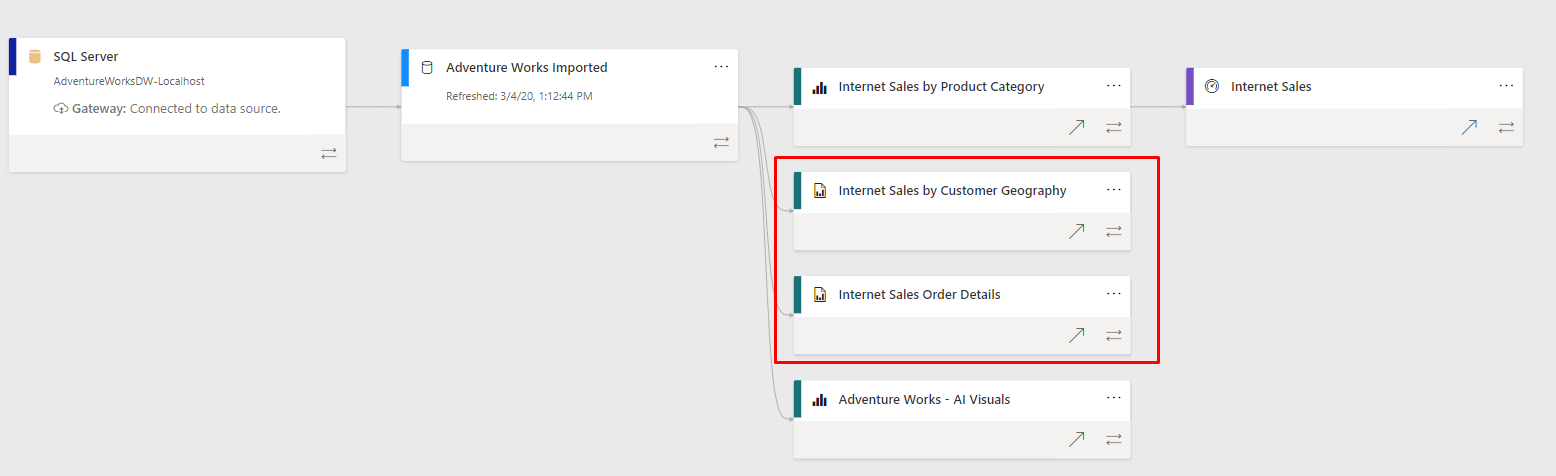
Task: Click the Internet Sales by Product Category report icon
Action: click(x=820, y=87)
